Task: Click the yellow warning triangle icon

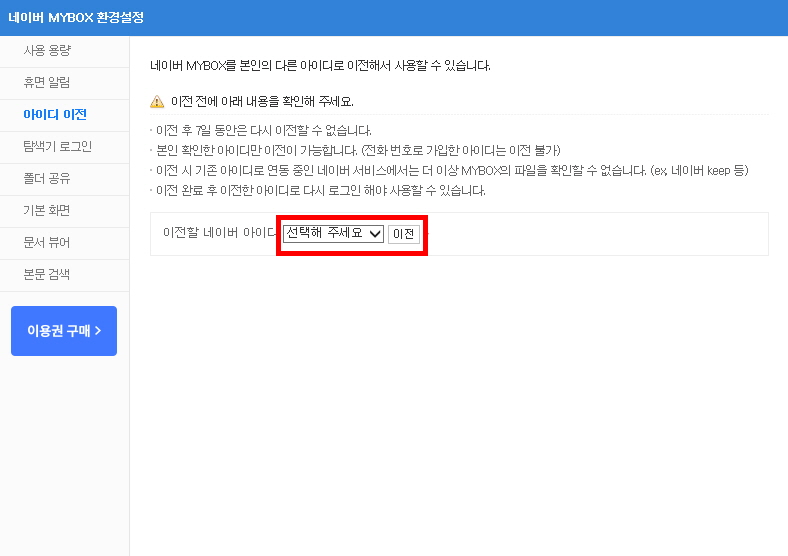Action: 157,102
